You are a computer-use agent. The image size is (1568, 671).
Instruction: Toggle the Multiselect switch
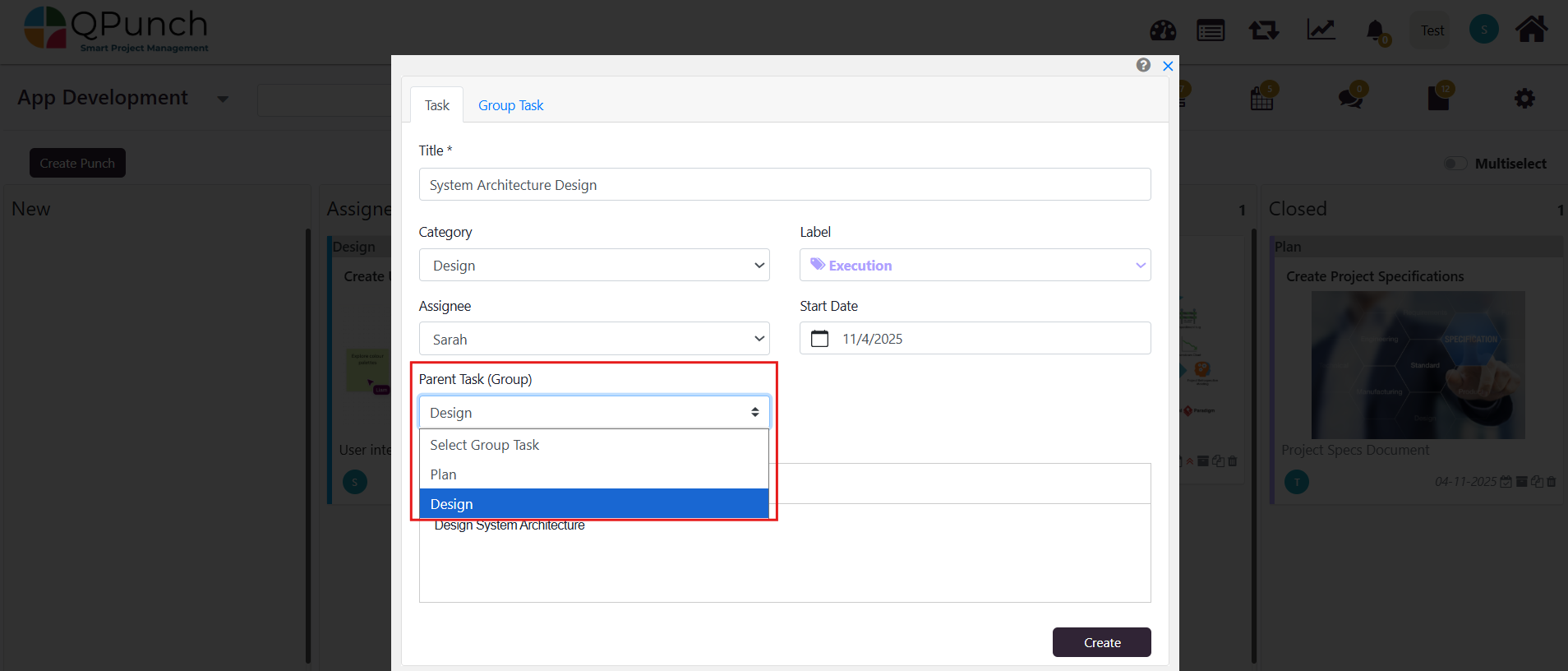(x=1455, y=164)
